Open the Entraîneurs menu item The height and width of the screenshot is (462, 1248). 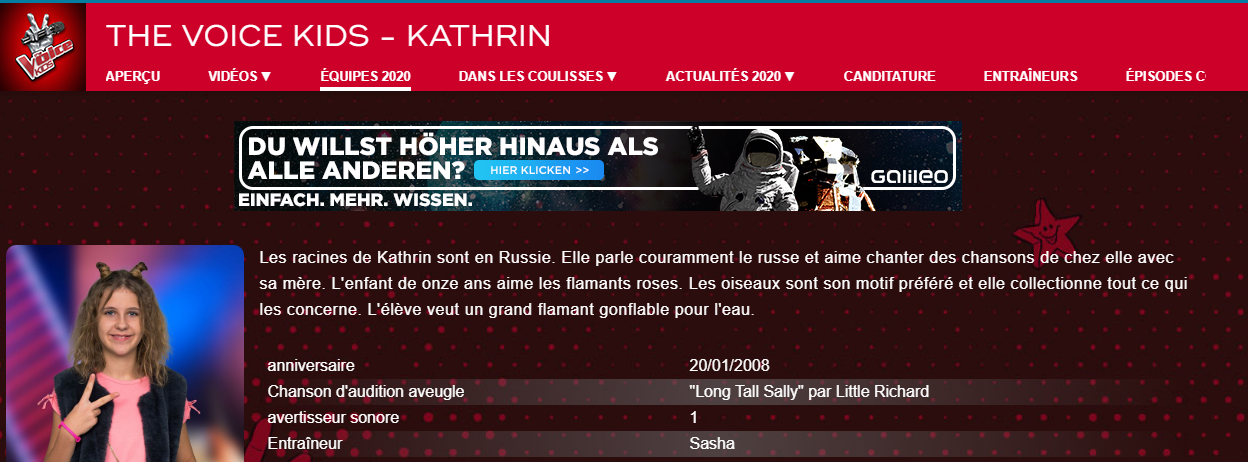pos(1030,76)
